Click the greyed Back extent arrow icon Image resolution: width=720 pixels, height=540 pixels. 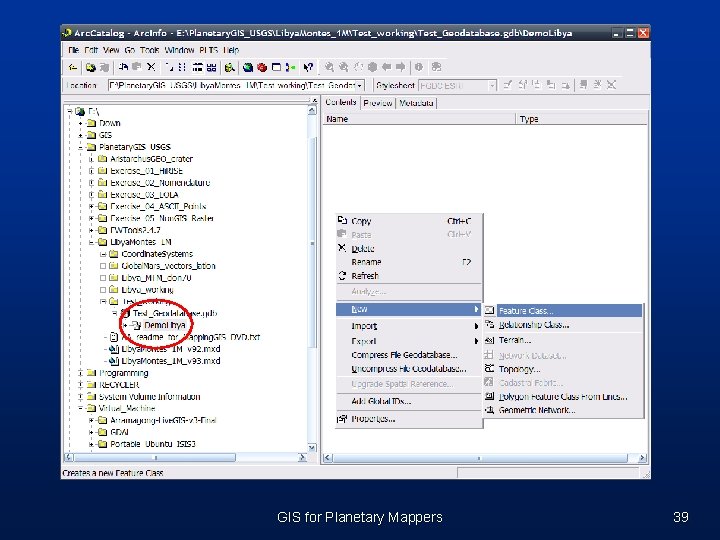[386, 68]
